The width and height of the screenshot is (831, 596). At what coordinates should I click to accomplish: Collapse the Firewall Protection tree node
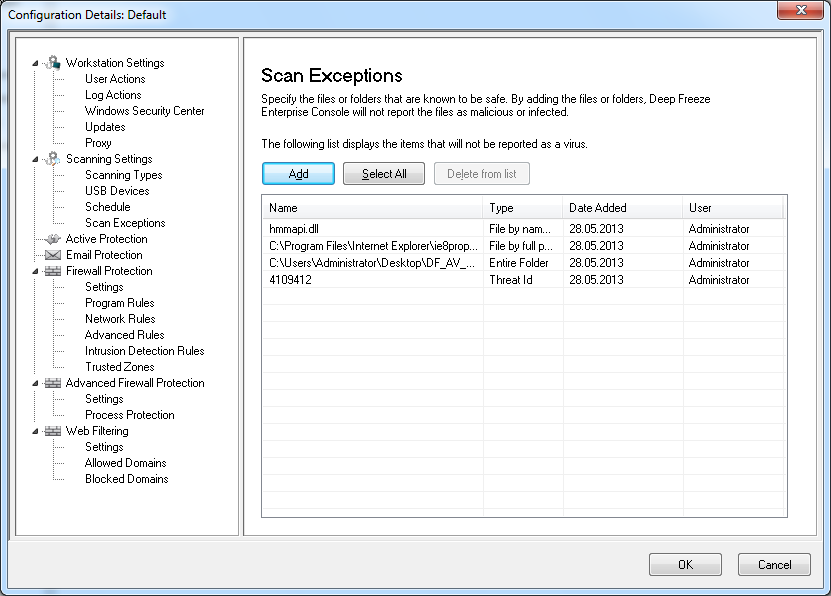[x=36, y=272]
